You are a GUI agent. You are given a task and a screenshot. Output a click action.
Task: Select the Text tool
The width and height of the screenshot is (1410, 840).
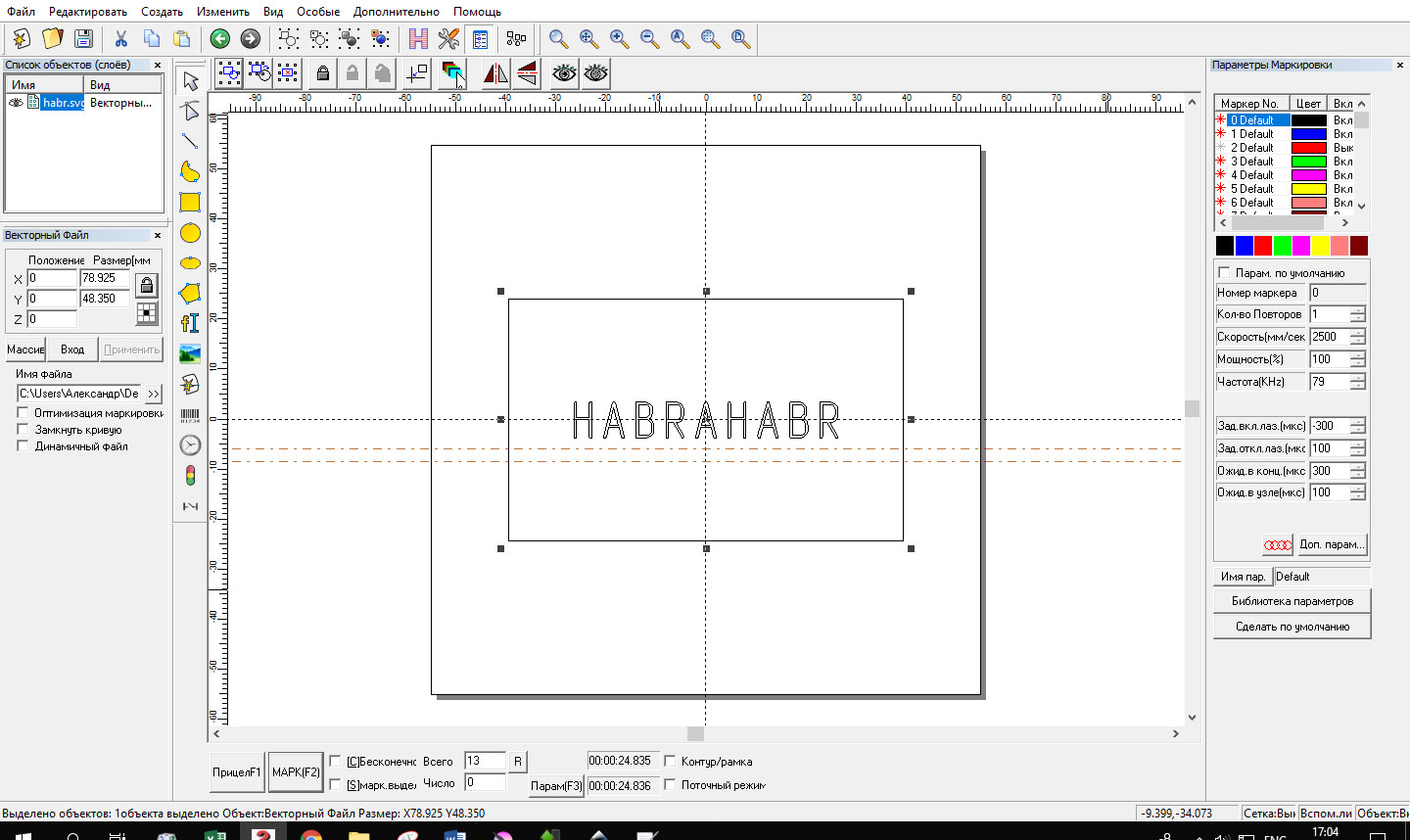(x=190, y=323)
